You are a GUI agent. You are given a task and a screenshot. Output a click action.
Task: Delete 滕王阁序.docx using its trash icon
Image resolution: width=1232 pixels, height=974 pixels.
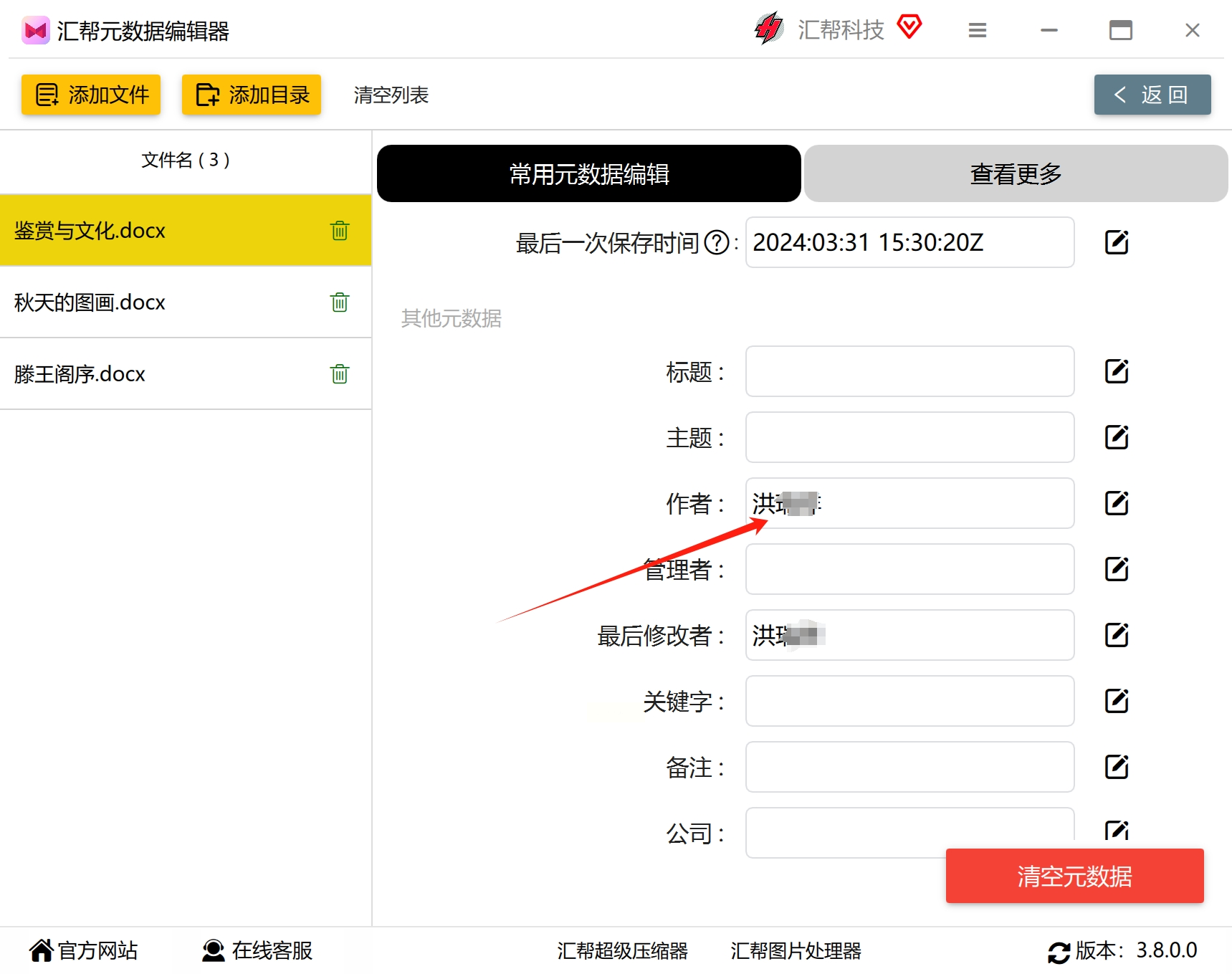[340, 374]
